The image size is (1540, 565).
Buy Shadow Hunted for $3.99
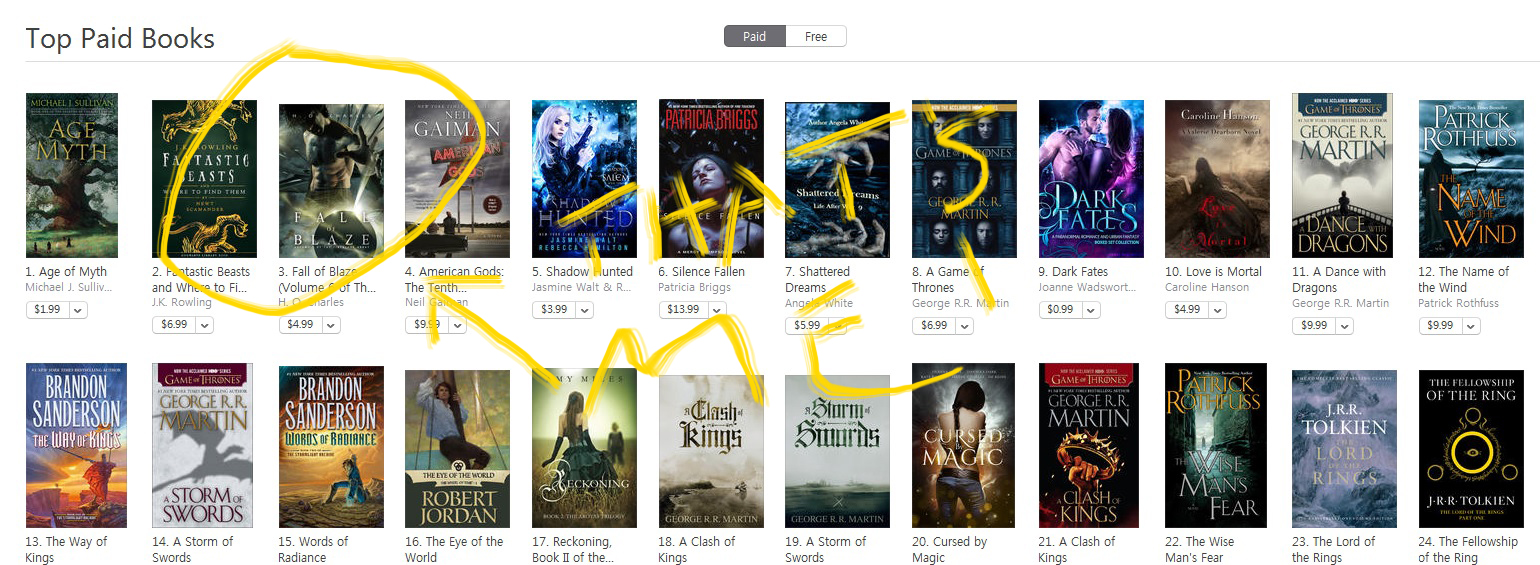(554, 310)
